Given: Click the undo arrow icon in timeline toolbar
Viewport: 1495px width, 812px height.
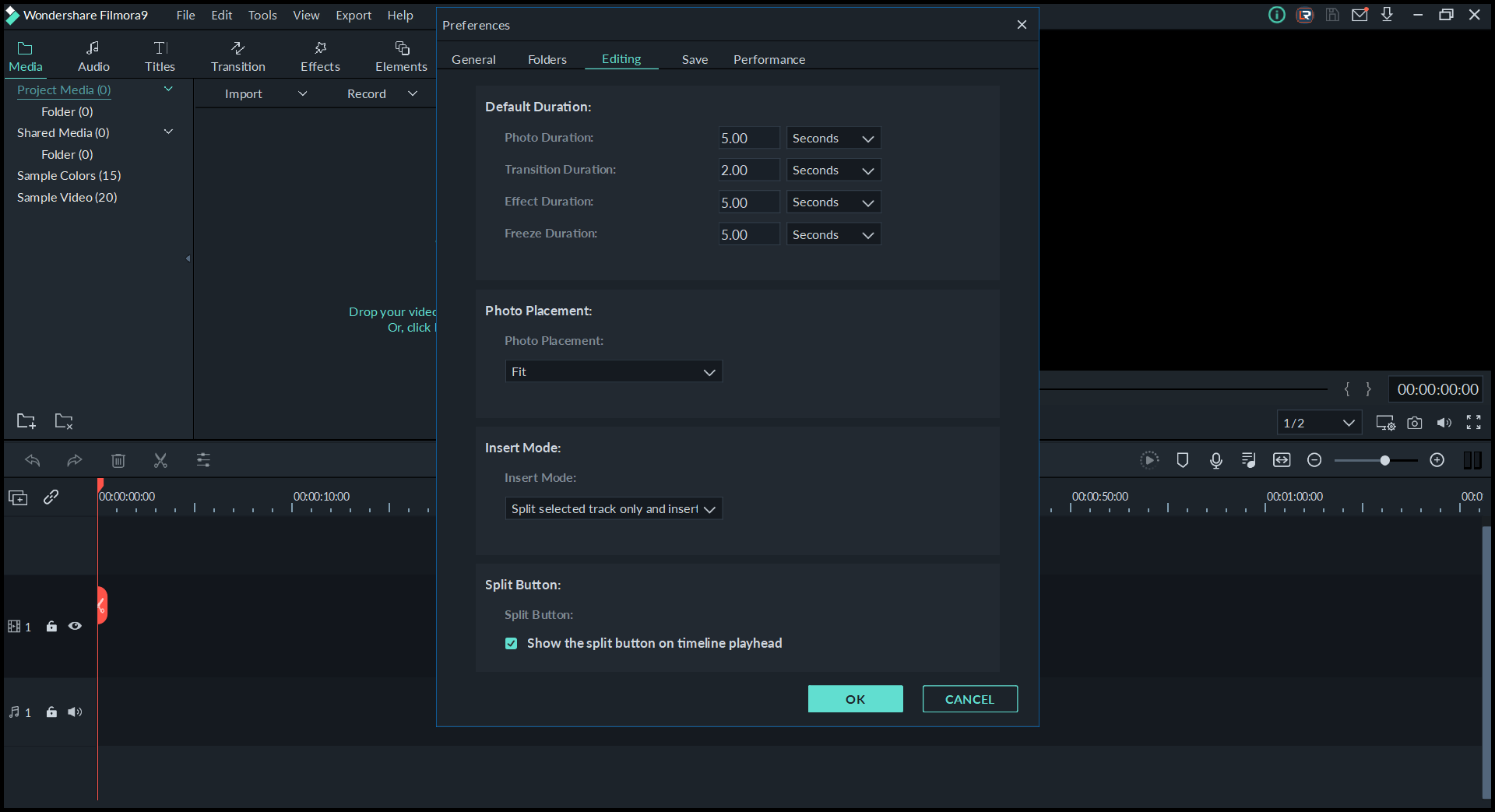Looking at the screenshot, I should (32, 460).
